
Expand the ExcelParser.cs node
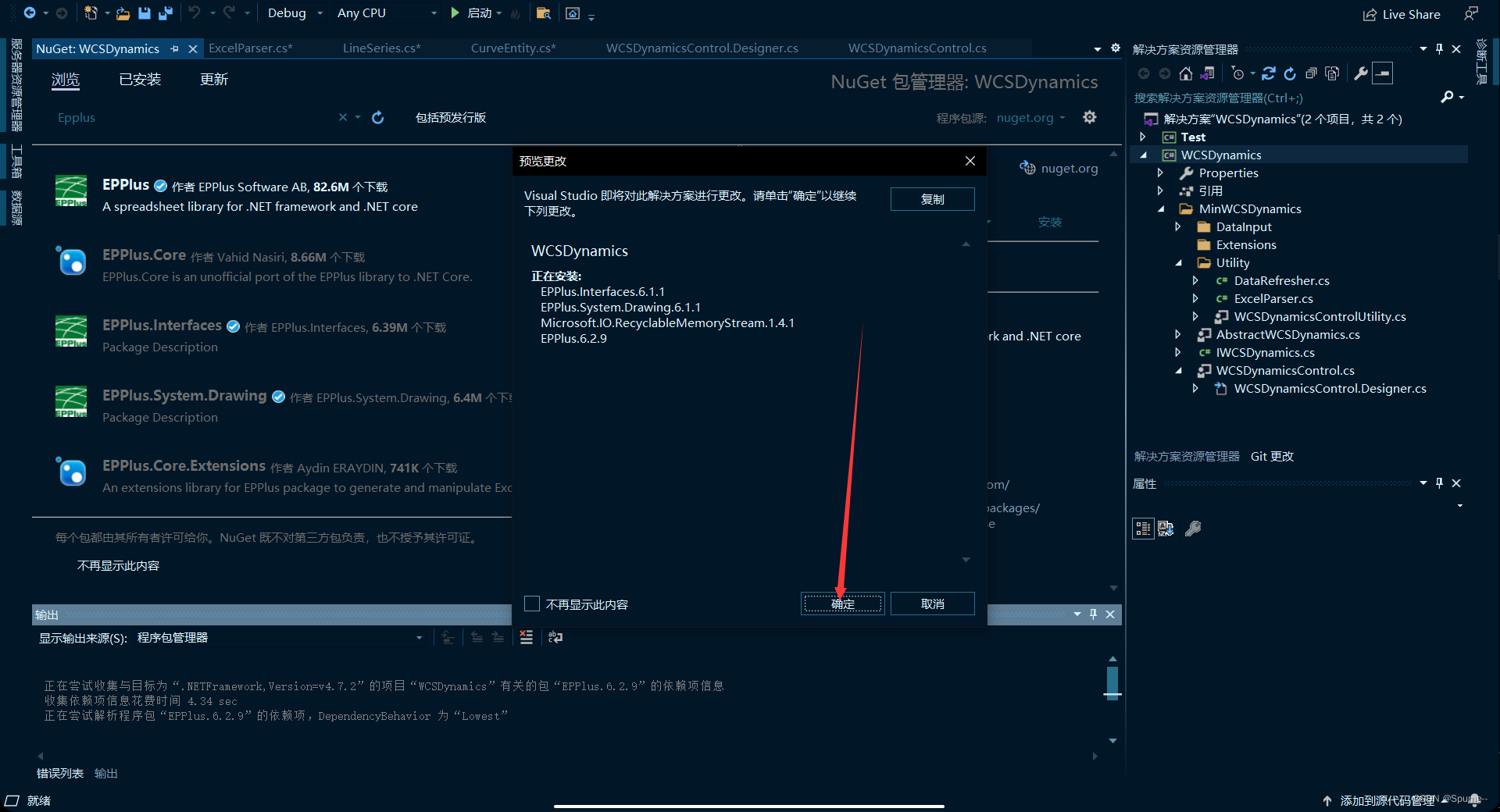tap(1195, 298)
